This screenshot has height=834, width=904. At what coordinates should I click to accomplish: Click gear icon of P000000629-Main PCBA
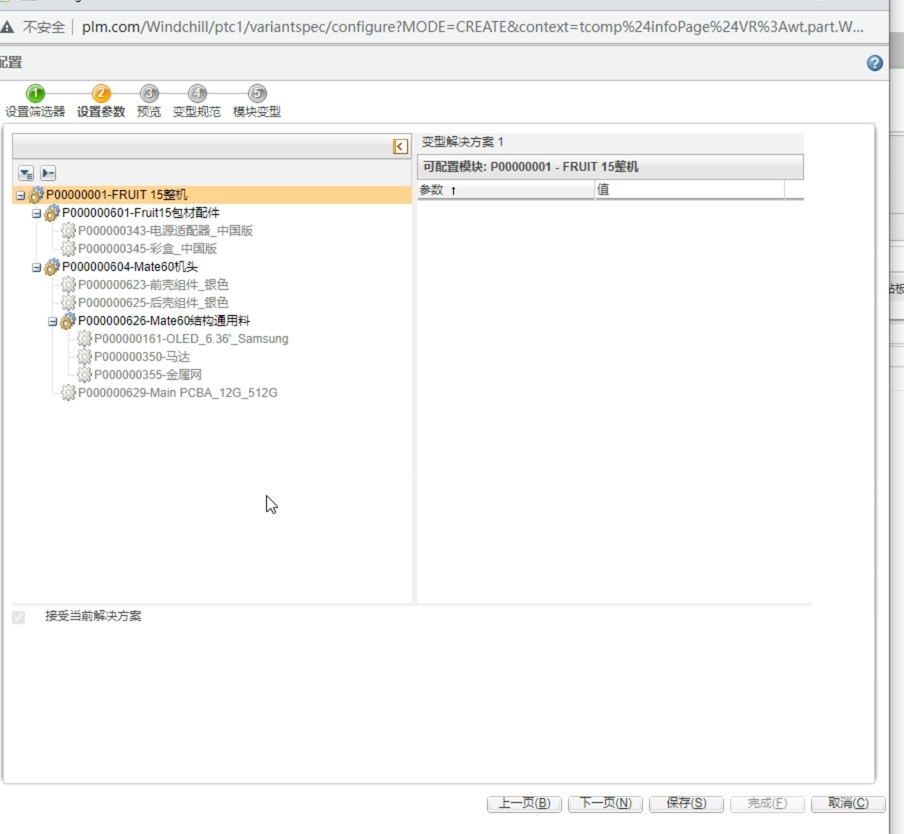pyautogui.click(x=68, y=393)
